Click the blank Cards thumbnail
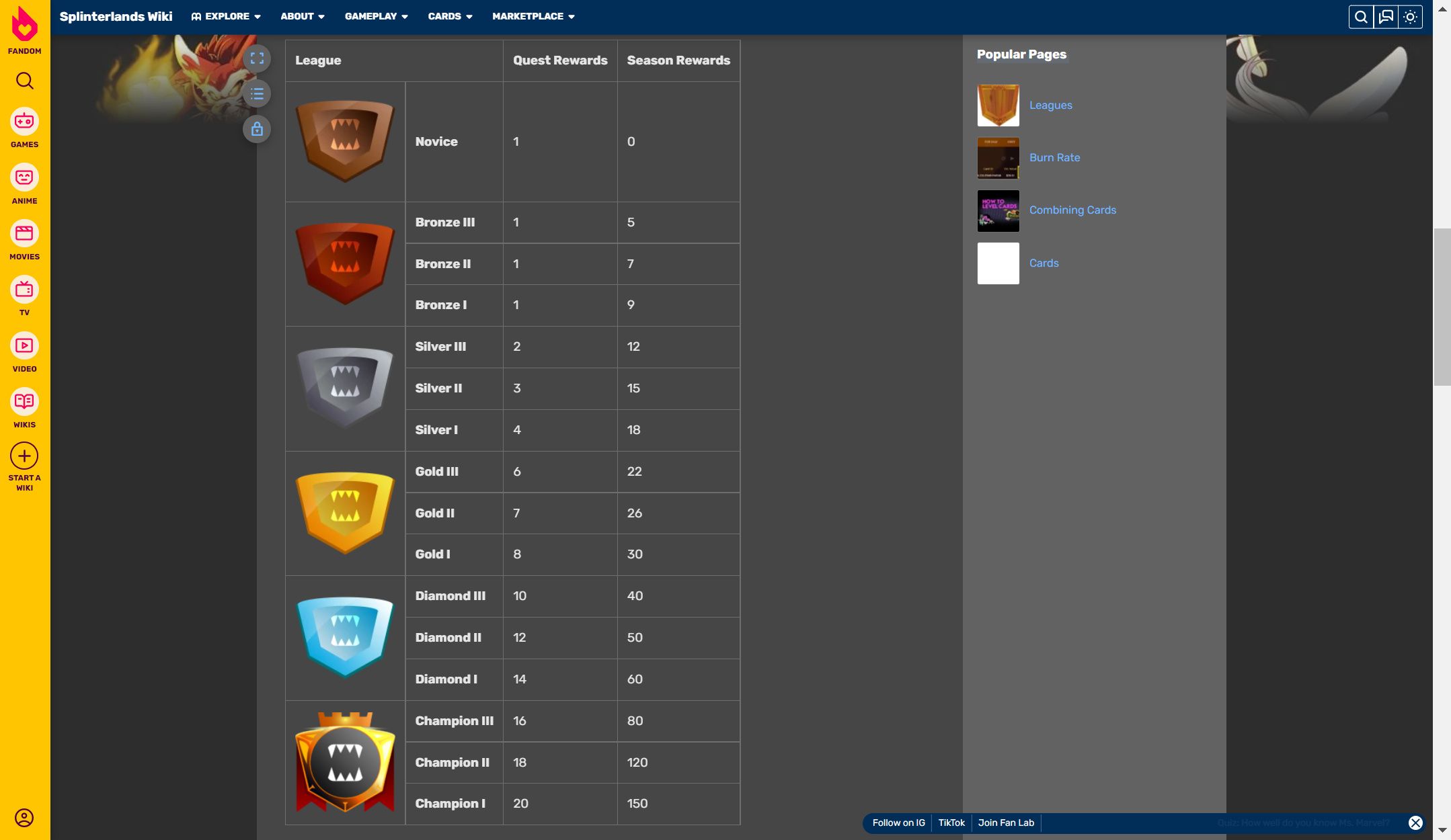The width and height of the screenshot is (1451, 840). click(998, 263)
